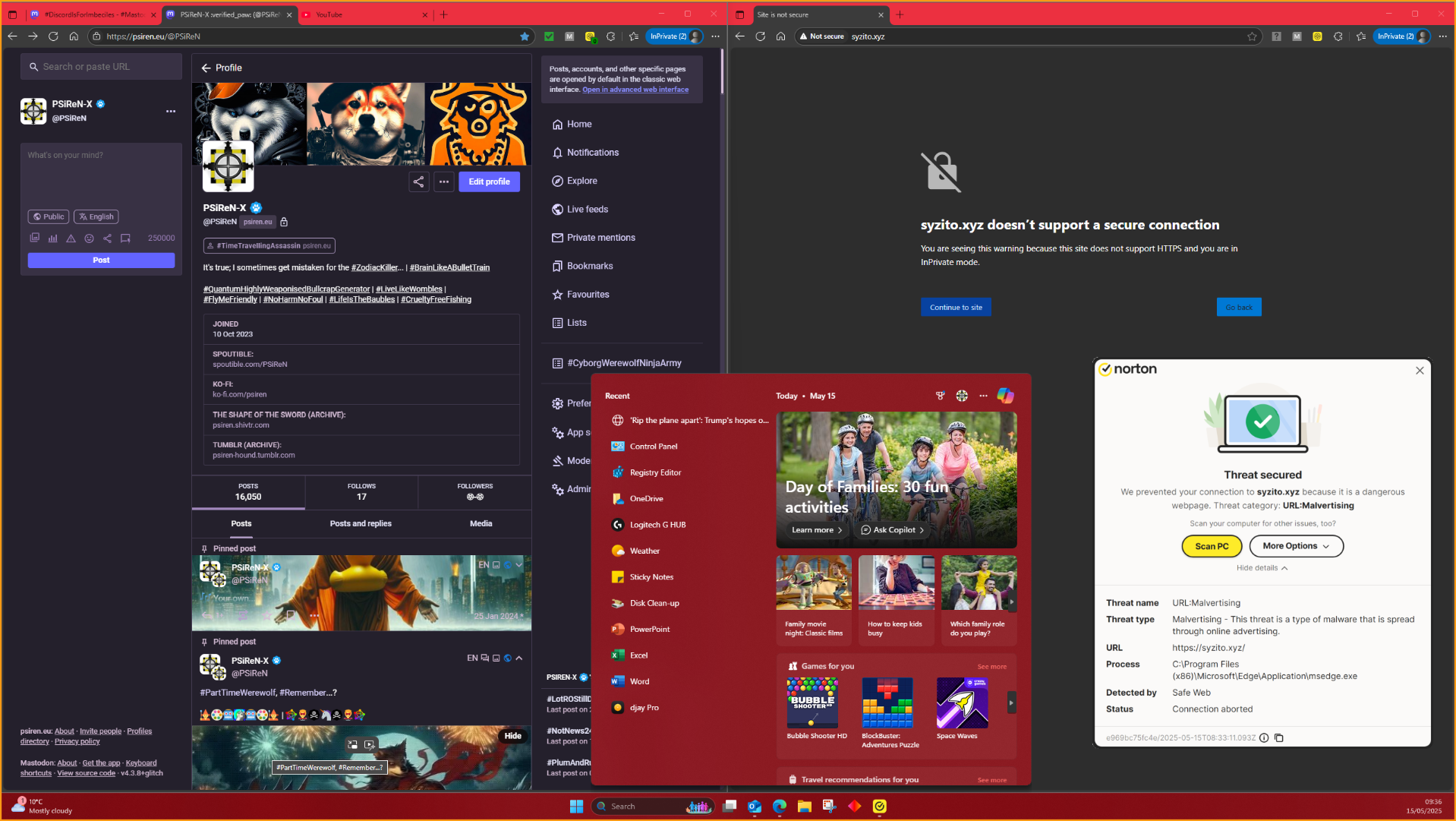This screenshot has width=1456, height=821.
Task: Click the attach media icon in composer
Action: tap(34, 238)
